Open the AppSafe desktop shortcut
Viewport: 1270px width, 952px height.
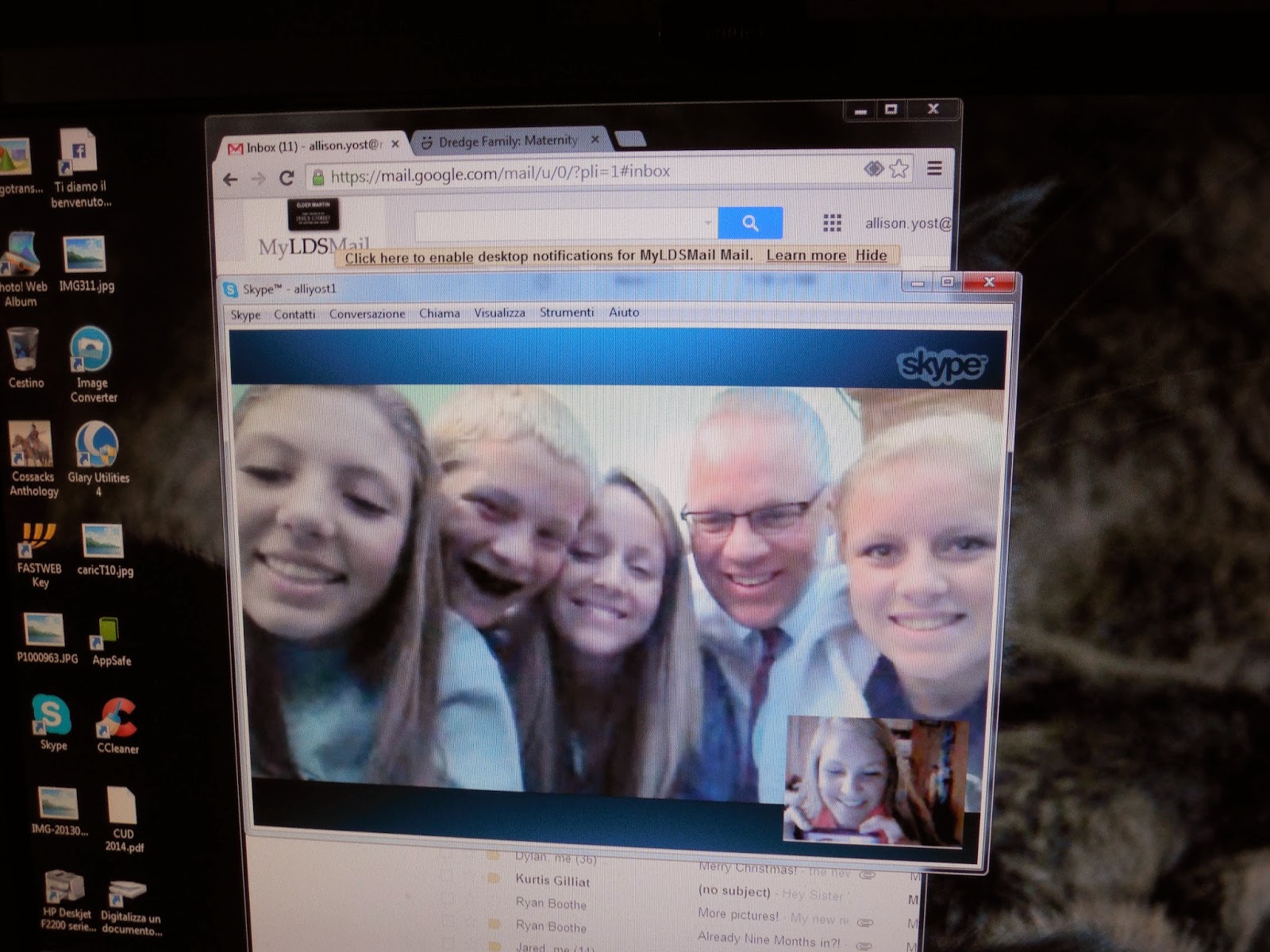tap(110, 642)
